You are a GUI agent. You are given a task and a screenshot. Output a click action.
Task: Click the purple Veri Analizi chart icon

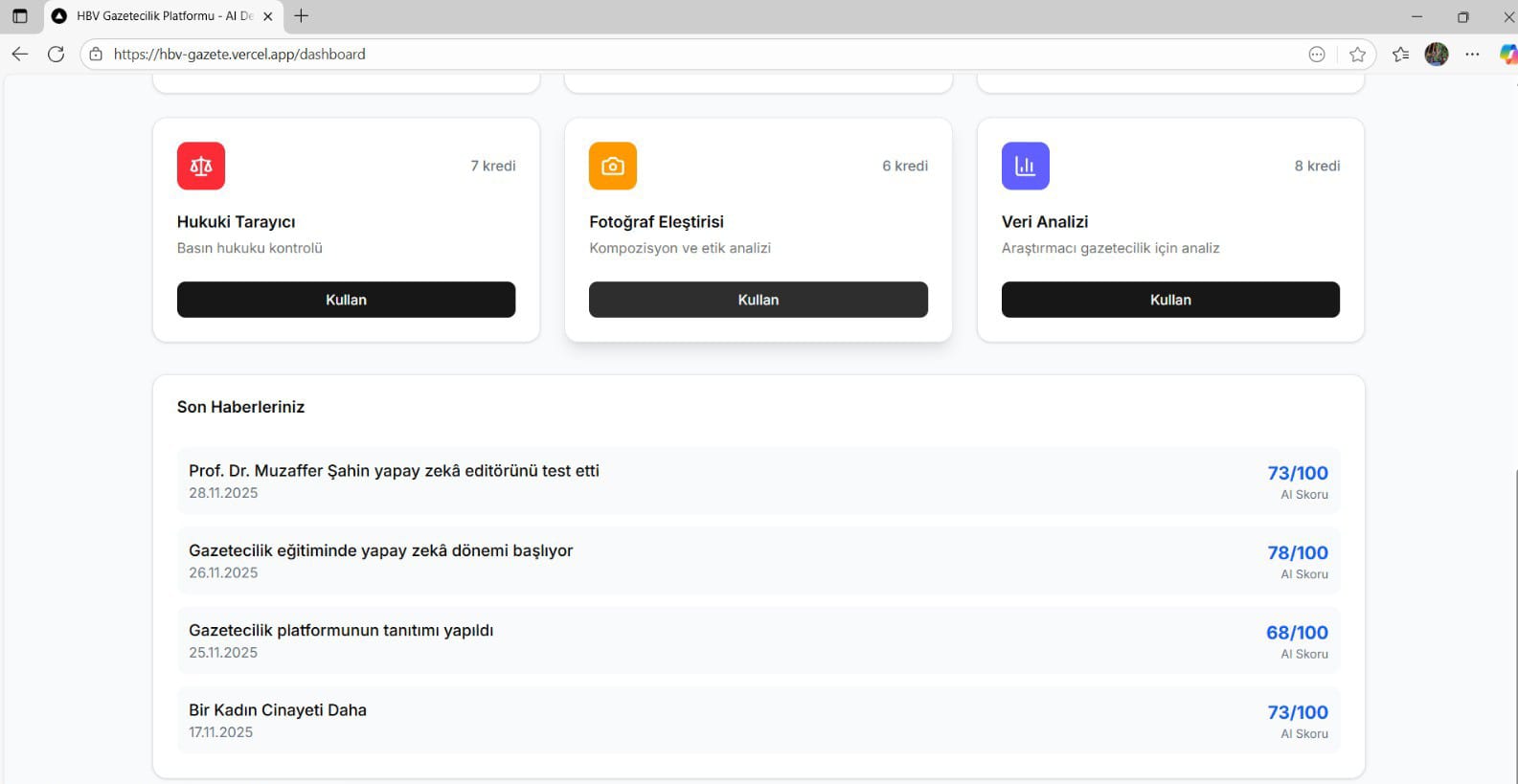(1025, 167)
